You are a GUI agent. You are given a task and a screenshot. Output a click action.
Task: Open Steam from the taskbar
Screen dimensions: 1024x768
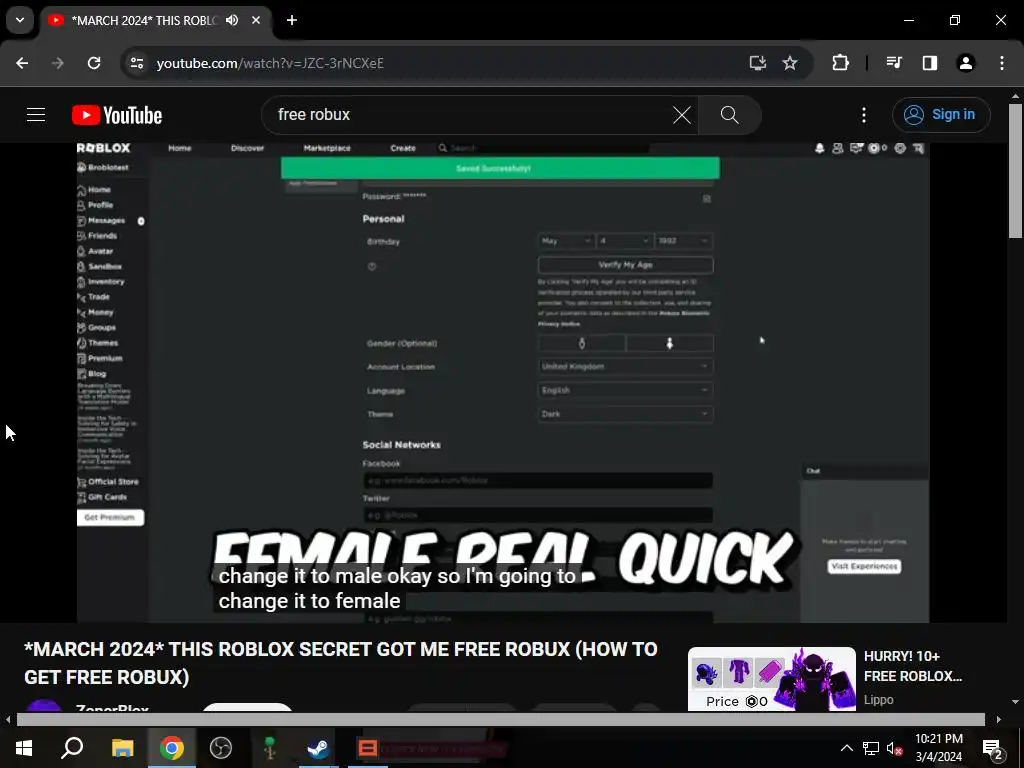point(318,748)
